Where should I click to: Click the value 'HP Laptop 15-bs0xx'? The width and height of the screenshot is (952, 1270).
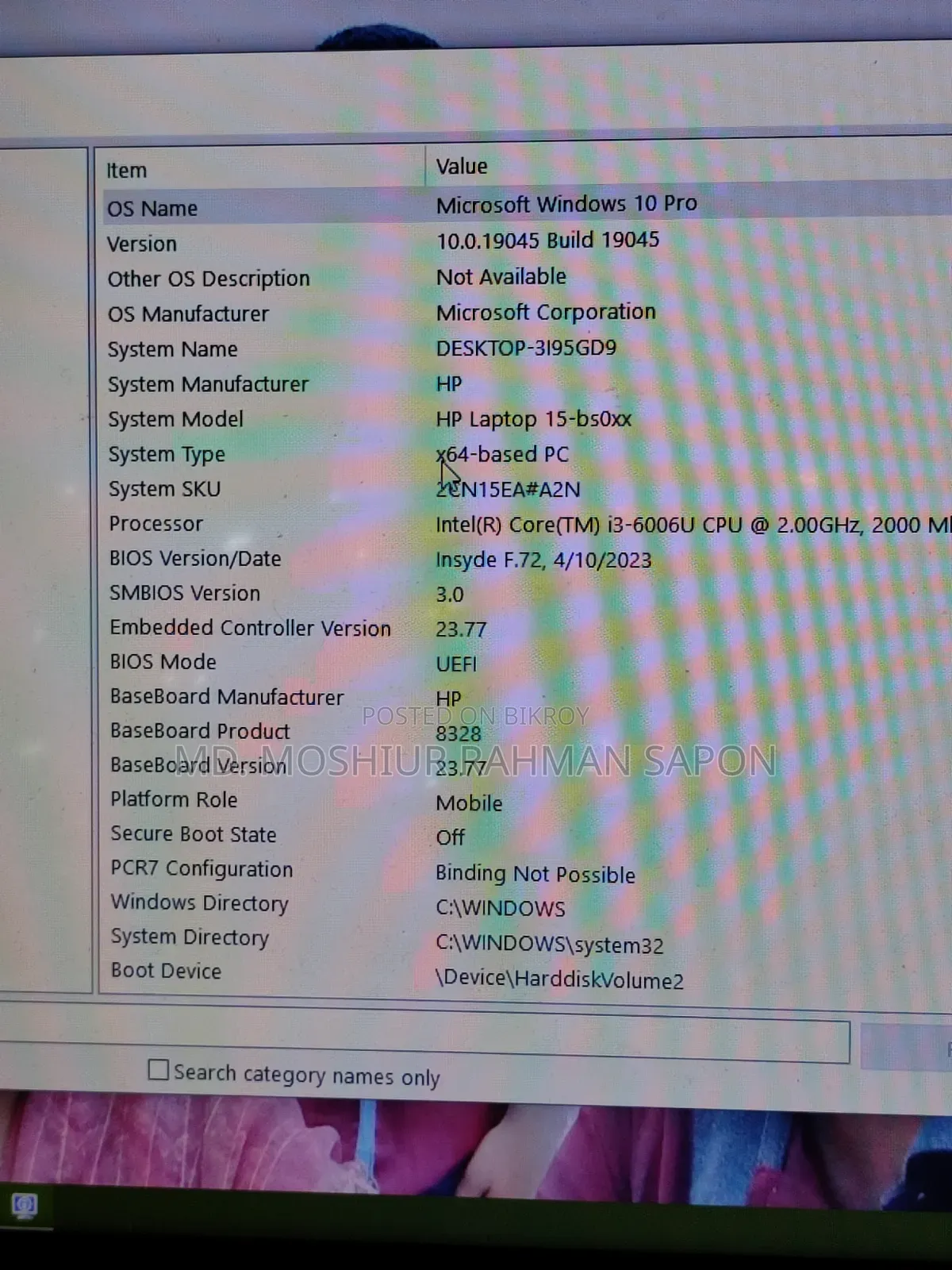pyautogui.click(x=533, y=419)
